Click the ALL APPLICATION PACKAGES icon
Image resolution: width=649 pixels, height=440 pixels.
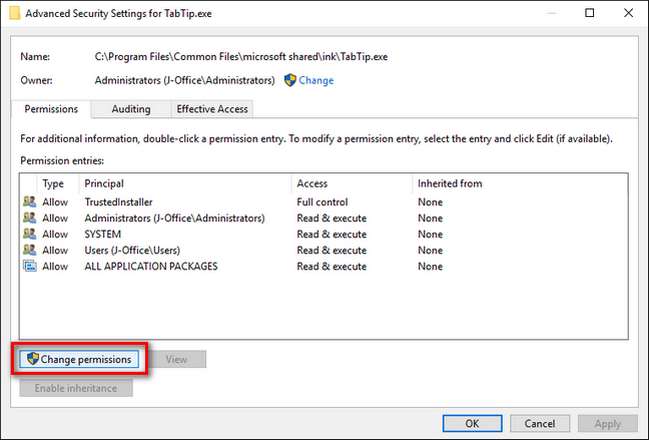[x=28, y=267]
